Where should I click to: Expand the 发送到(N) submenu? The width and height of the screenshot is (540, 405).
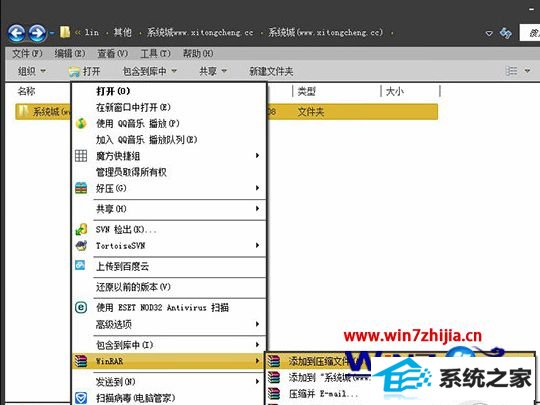(x=169, y=382)
